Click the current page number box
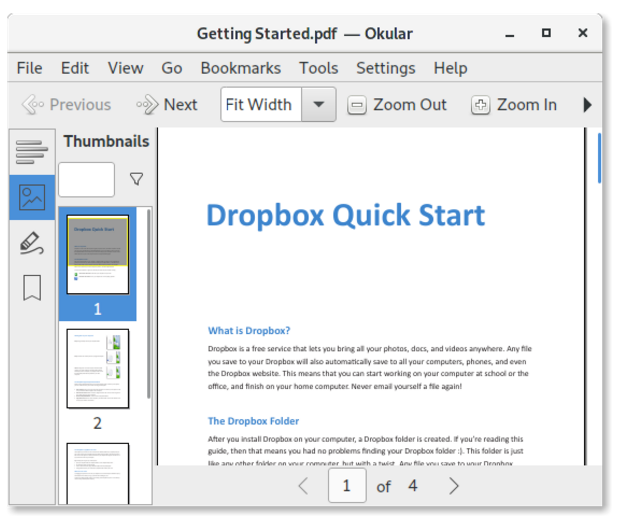Screen dimensions: 622x524 click(x=347, y=486)
